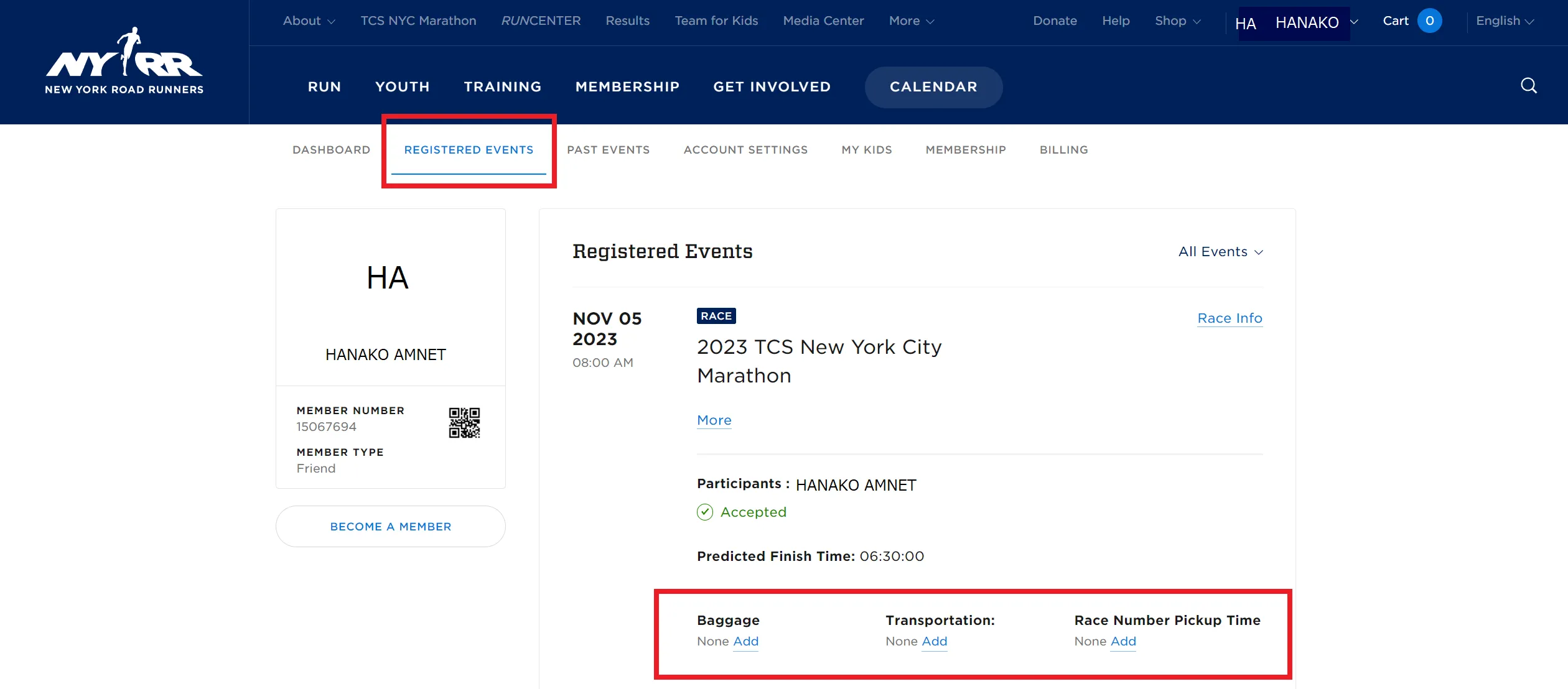Open the Results page
Viewport: 1568px width, 689px height.
tap(627, 21)
